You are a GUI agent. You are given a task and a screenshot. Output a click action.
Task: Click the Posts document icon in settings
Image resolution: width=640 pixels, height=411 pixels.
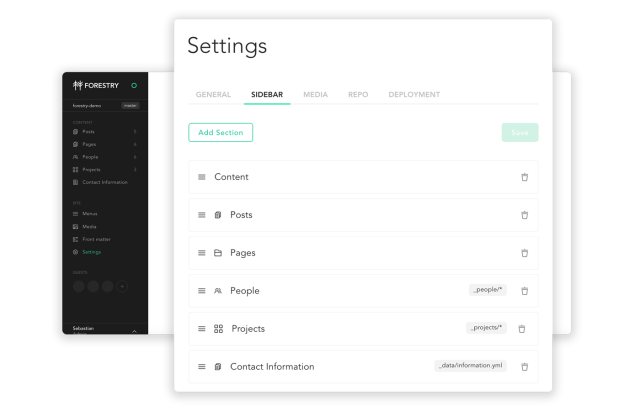pyautogui.click(x=218, y=215)
